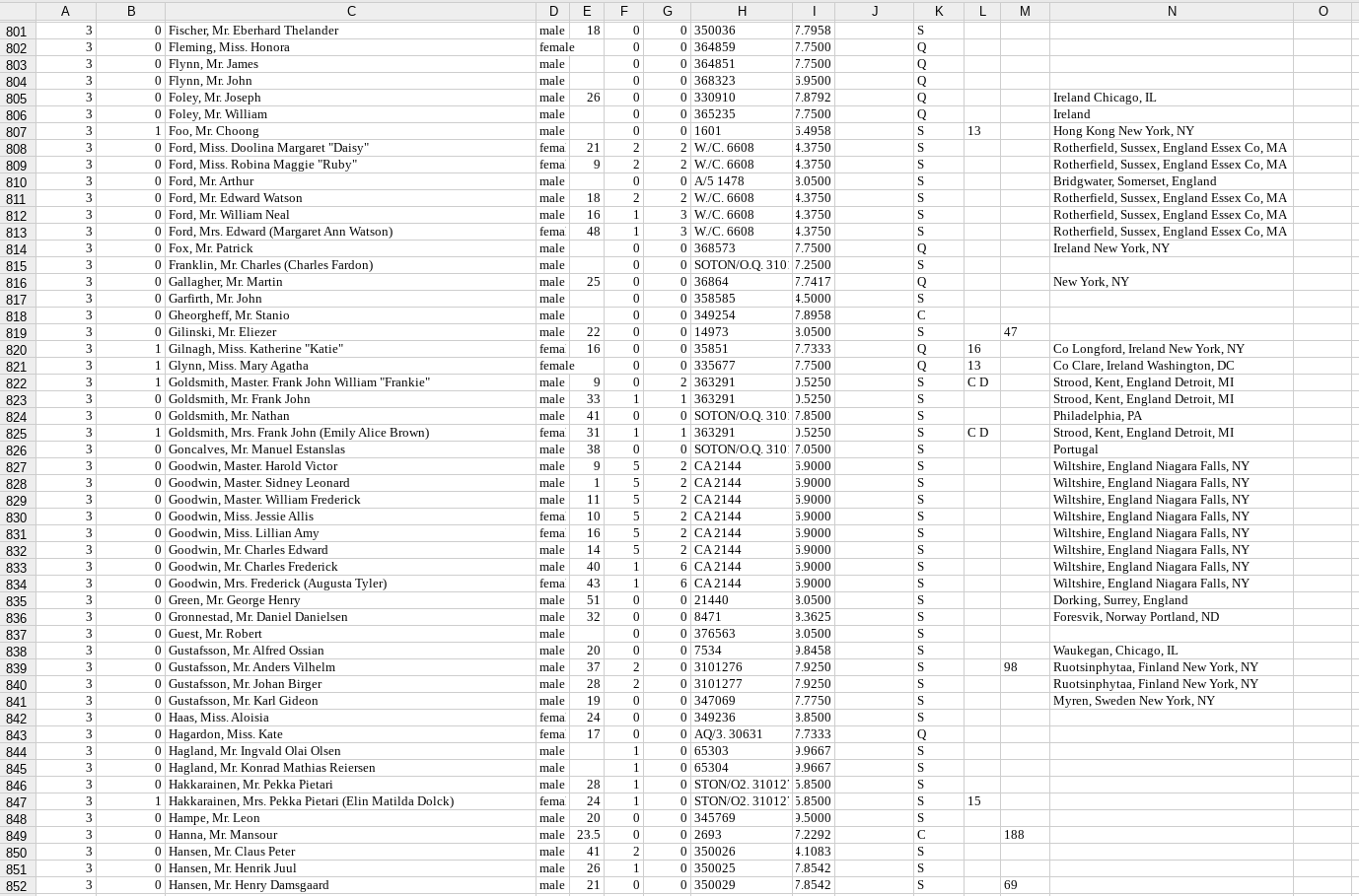This screenshot has height=896, width=1359.
Task: Click cell 'Green, Mr. George Henry'
Action: click(x=351, y=600)
